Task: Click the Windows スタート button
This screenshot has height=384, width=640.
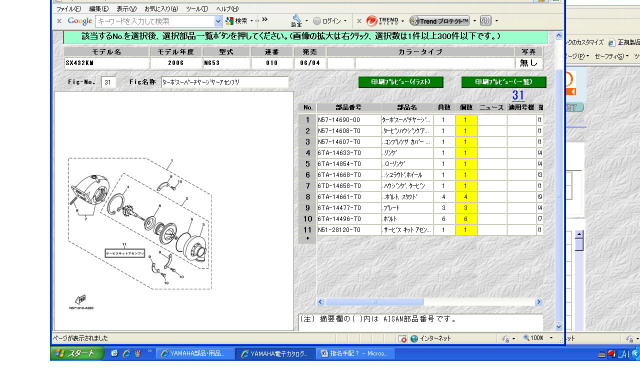Action: coord(77,353)
